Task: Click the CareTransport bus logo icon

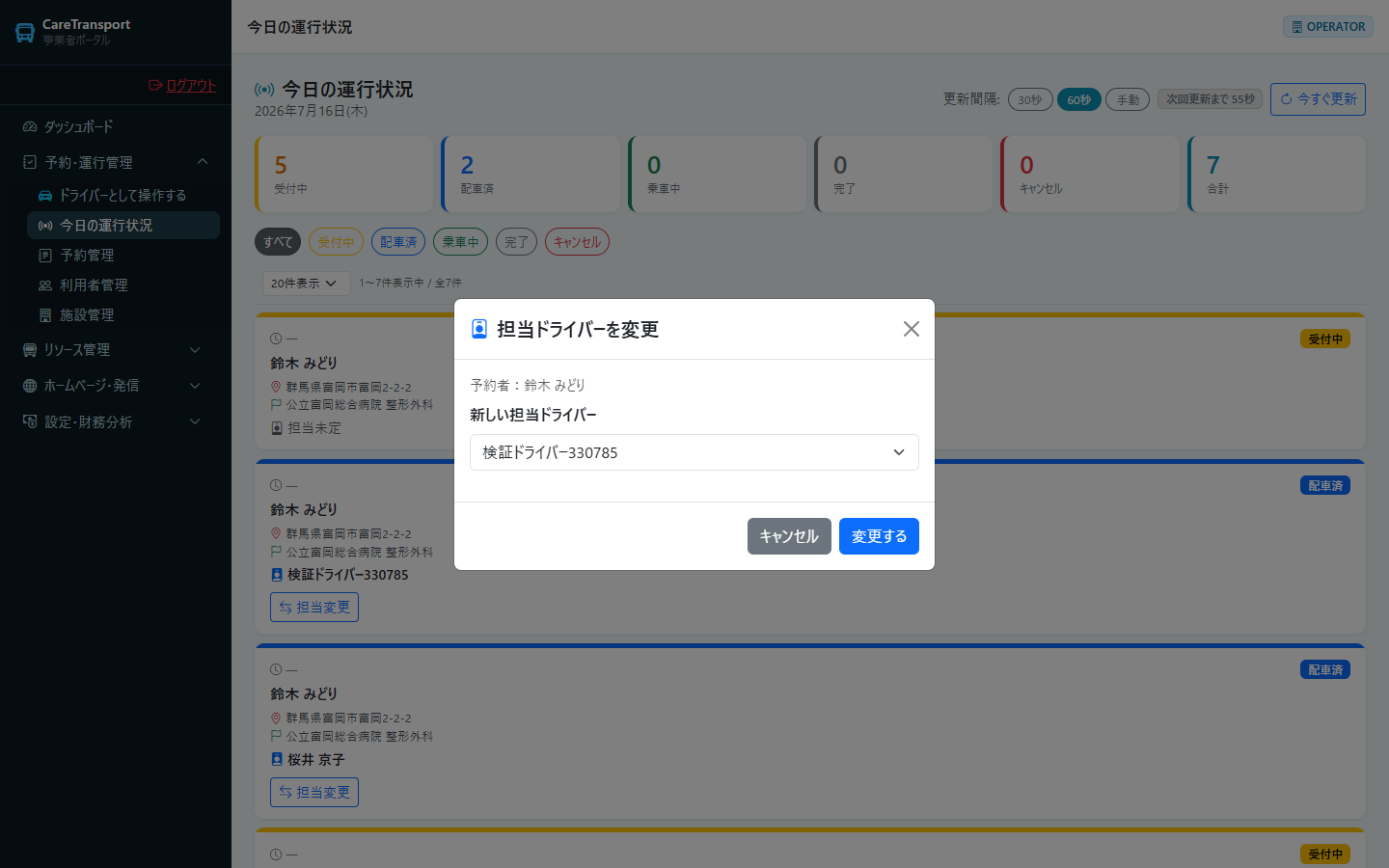Action: point(25,32)
